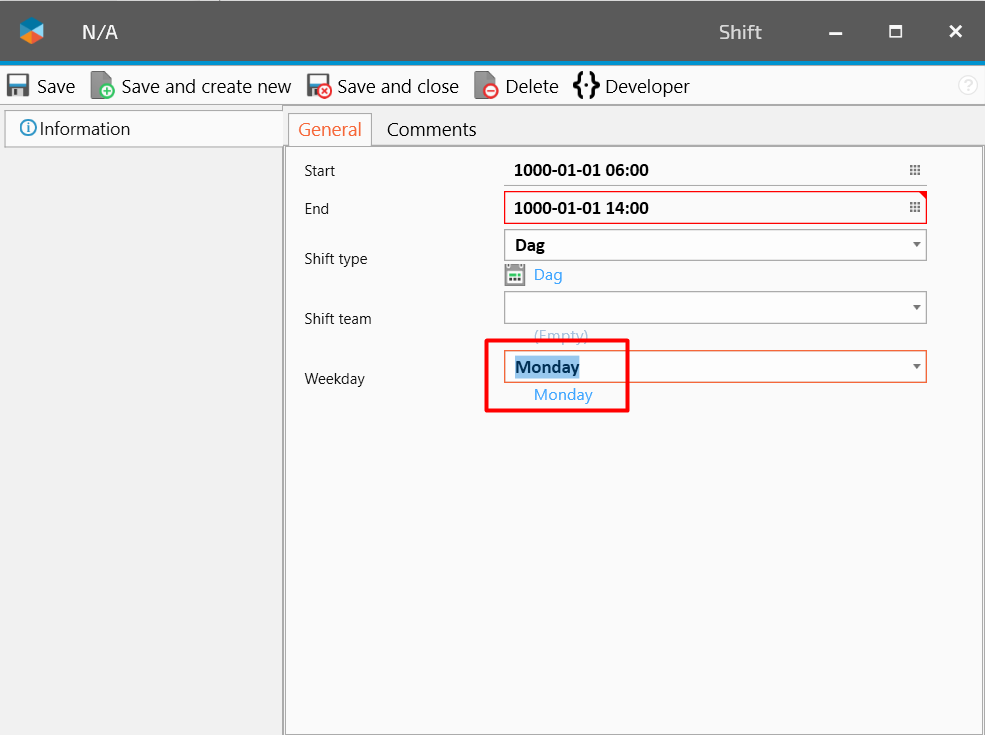Viewport: 985px width, 735px height.
Task: Click the help question mark icon
Action: (967, 86)
